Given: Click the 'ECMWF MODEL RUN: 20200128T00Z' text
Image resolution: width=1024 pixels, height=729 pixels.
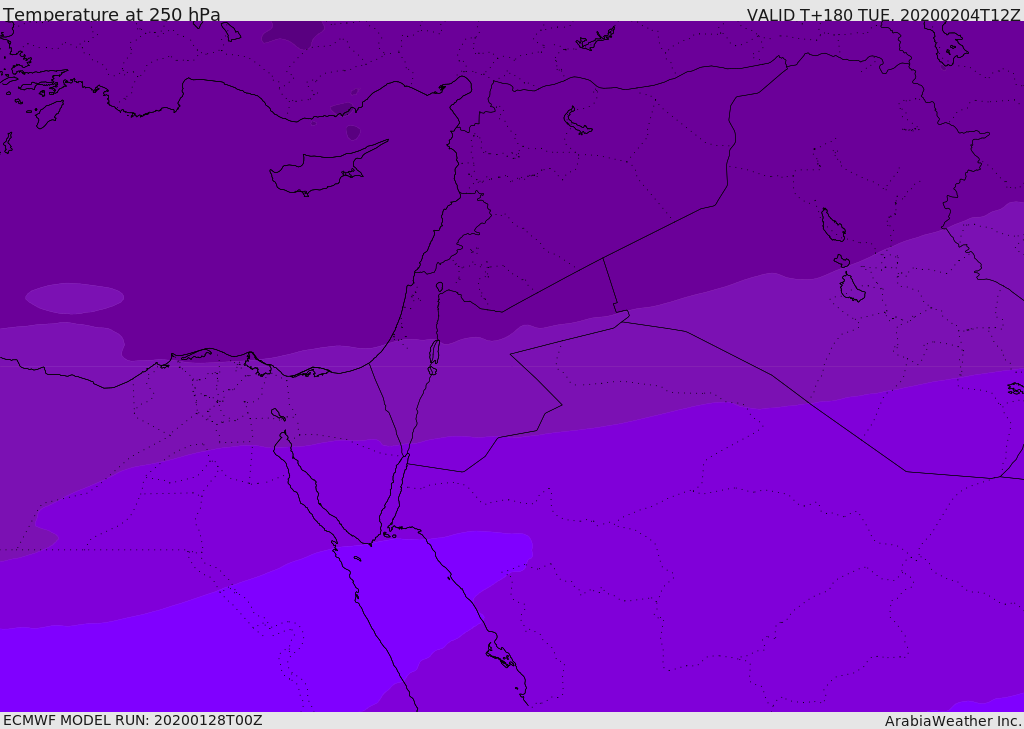Looking at the screenshot, I should (133, 720).
